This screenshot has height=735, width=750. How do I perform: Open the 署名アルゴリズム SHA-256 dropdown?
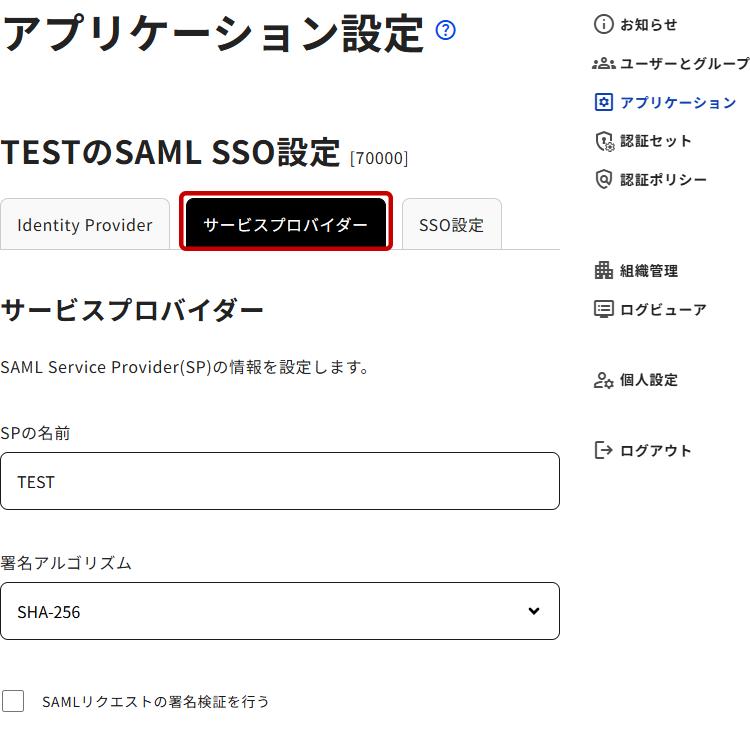coord(279,611)
